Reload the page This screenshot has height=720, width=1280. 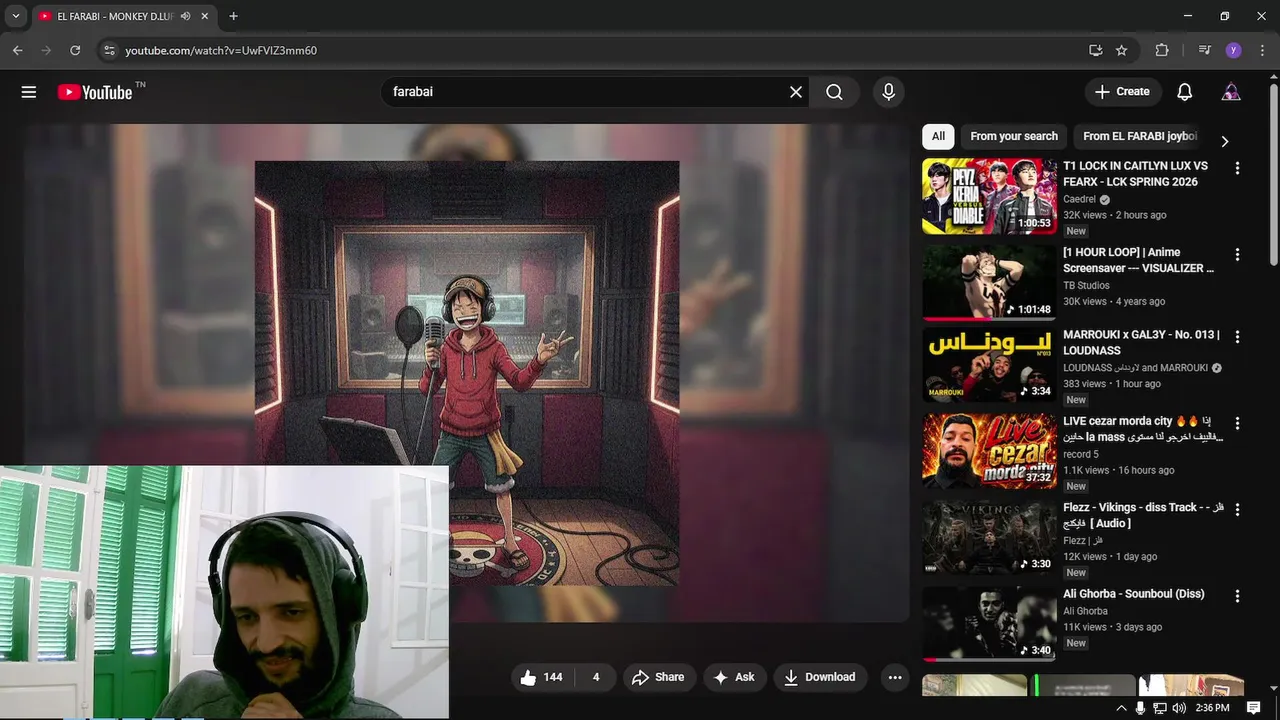point(75,50)
